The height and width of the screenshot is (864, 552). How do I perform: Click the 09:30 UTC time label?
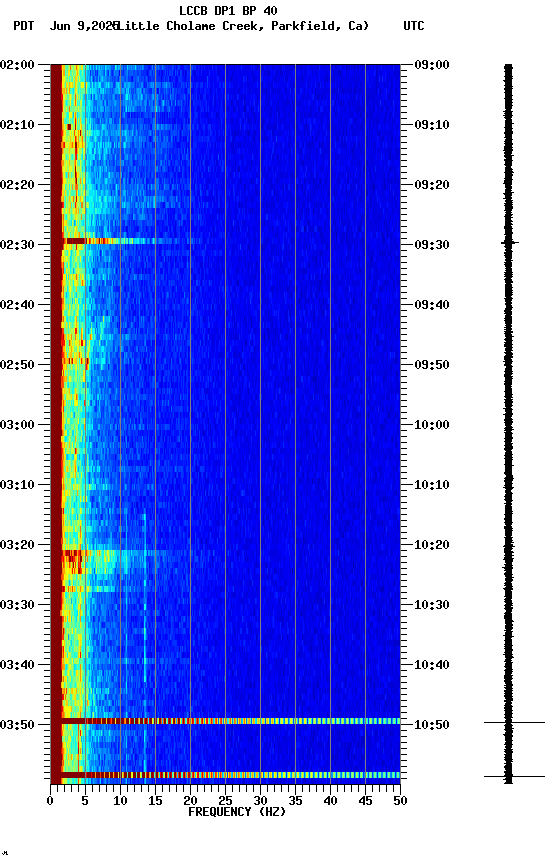click(432, 245)
